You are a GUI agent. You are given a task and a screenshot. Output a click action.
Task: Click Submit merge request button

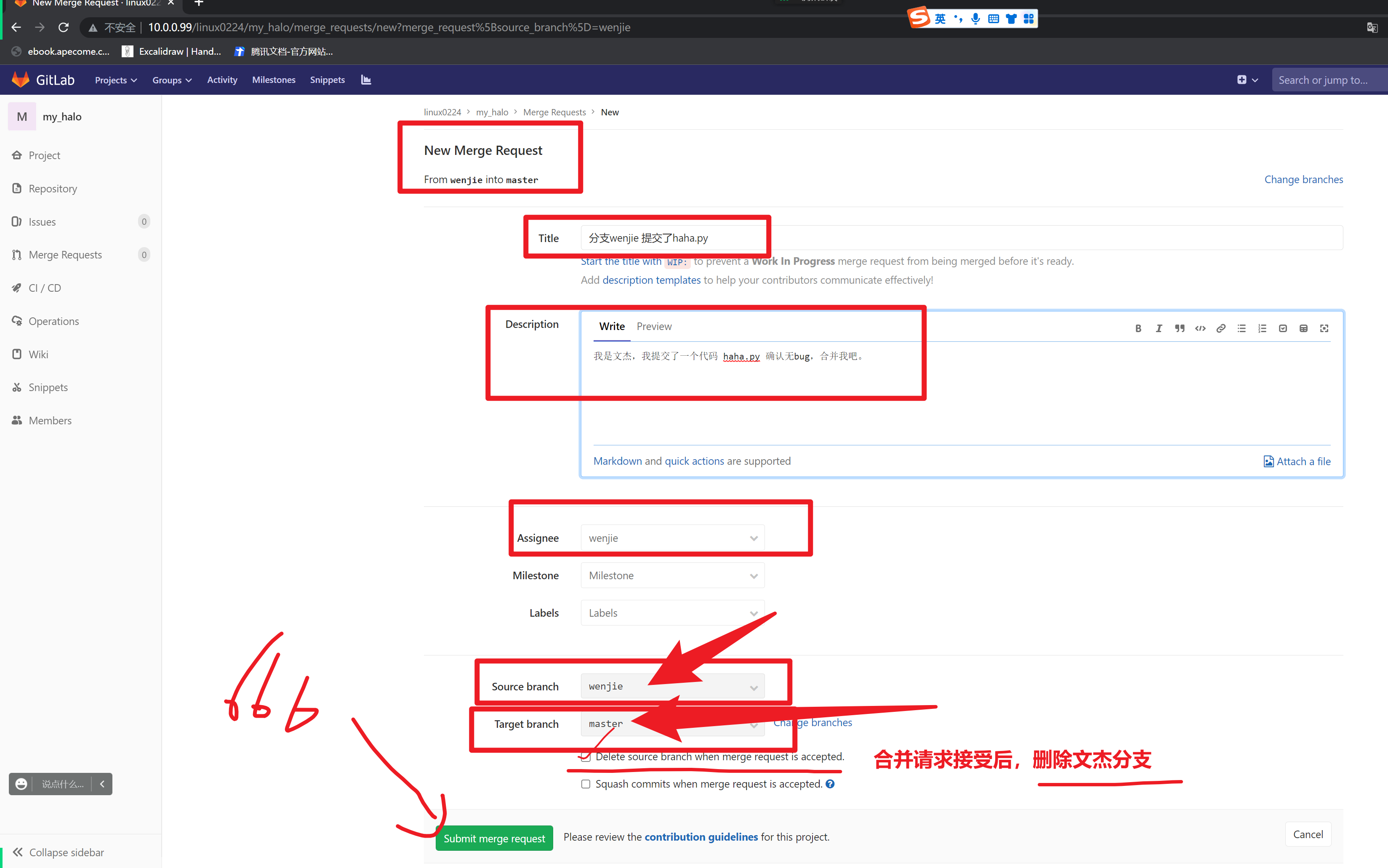pos(494,838)
